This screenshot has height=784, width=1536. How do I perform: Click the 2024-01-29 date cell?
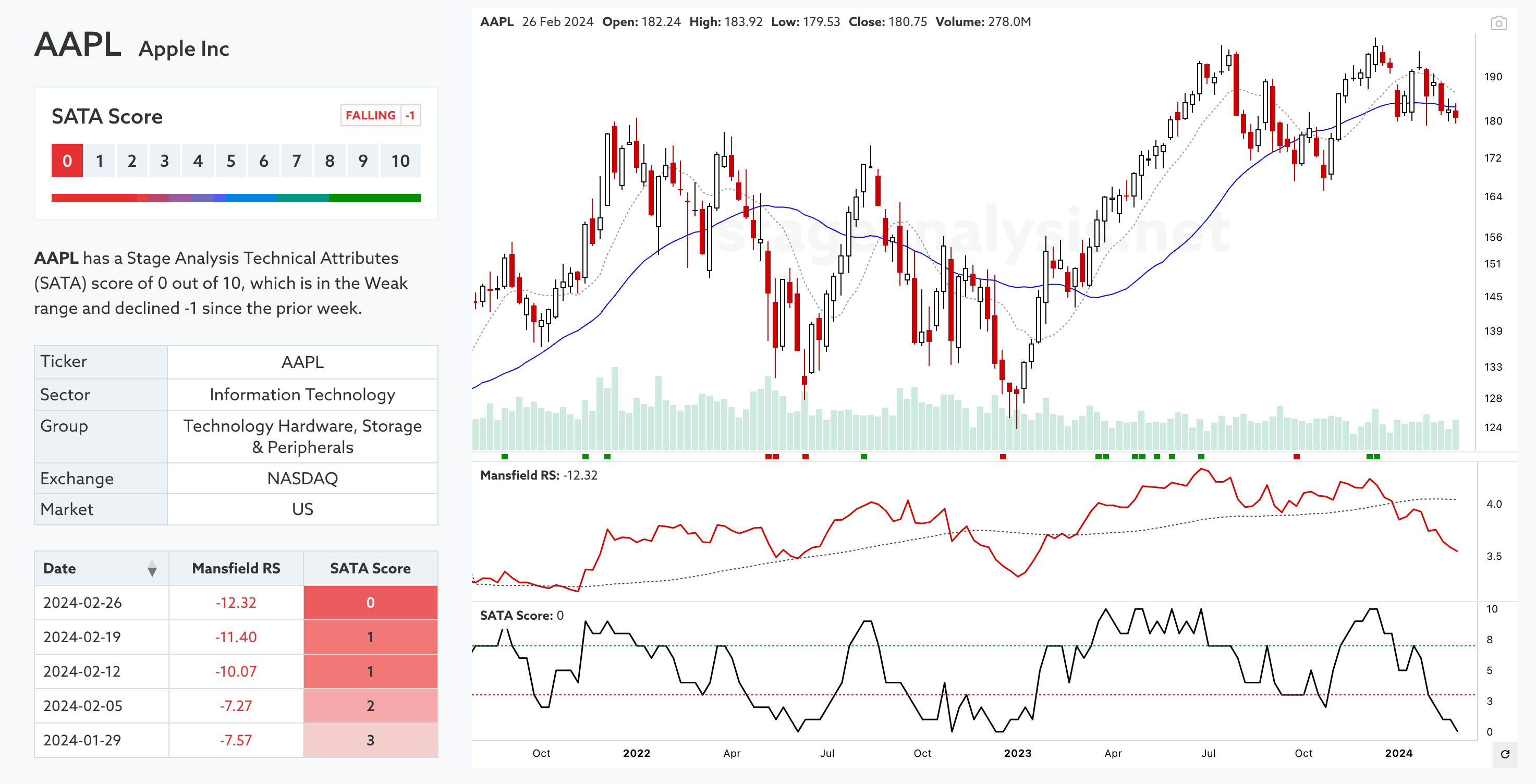101,741
